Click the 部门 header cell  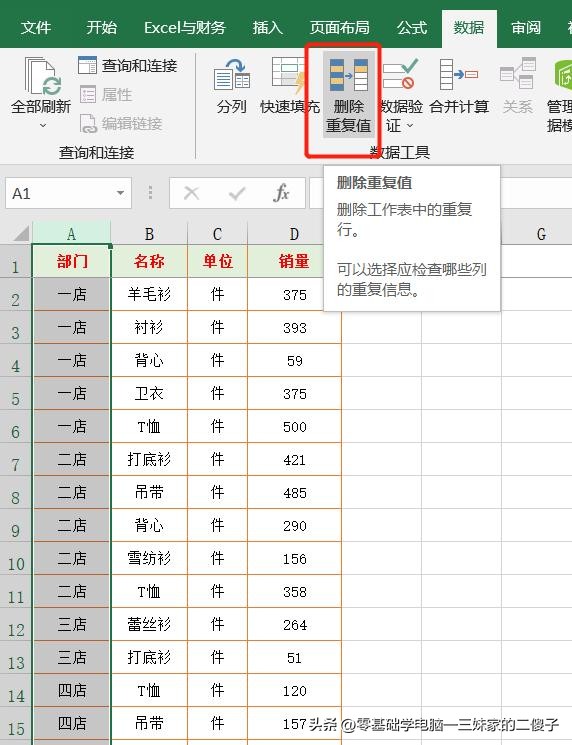point(72,261)
